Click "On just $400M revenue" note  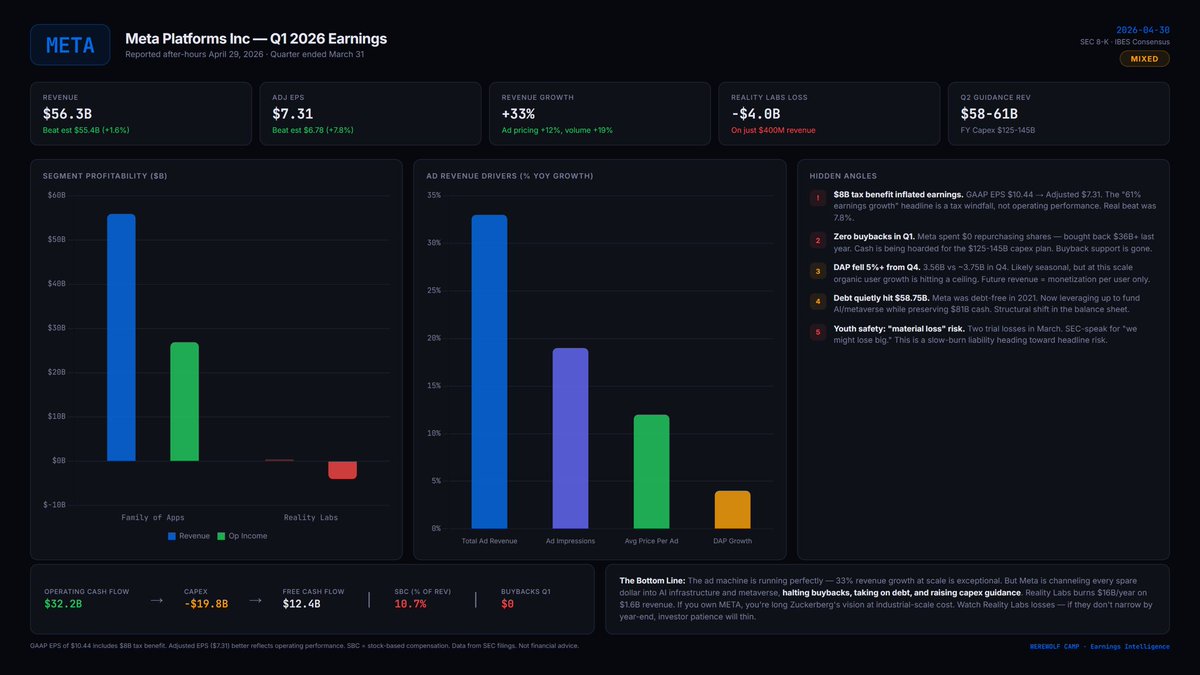coord(772,130)
